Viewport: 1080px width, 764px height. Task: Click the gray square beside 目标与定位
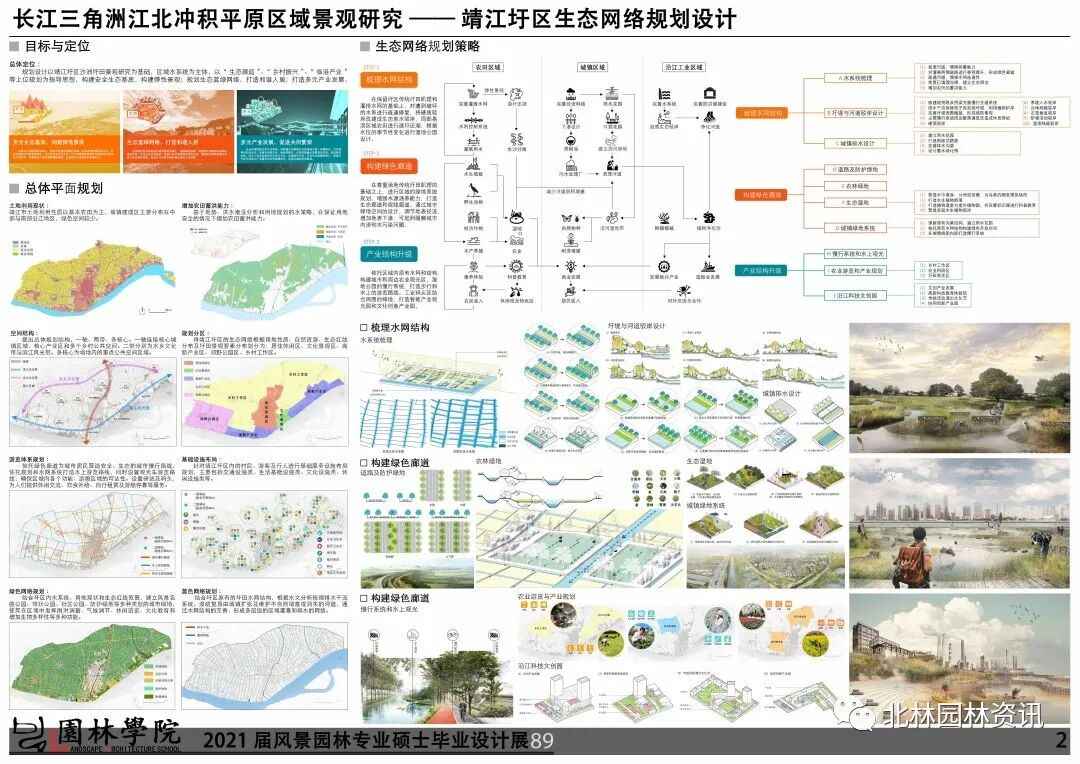[14, 46]
